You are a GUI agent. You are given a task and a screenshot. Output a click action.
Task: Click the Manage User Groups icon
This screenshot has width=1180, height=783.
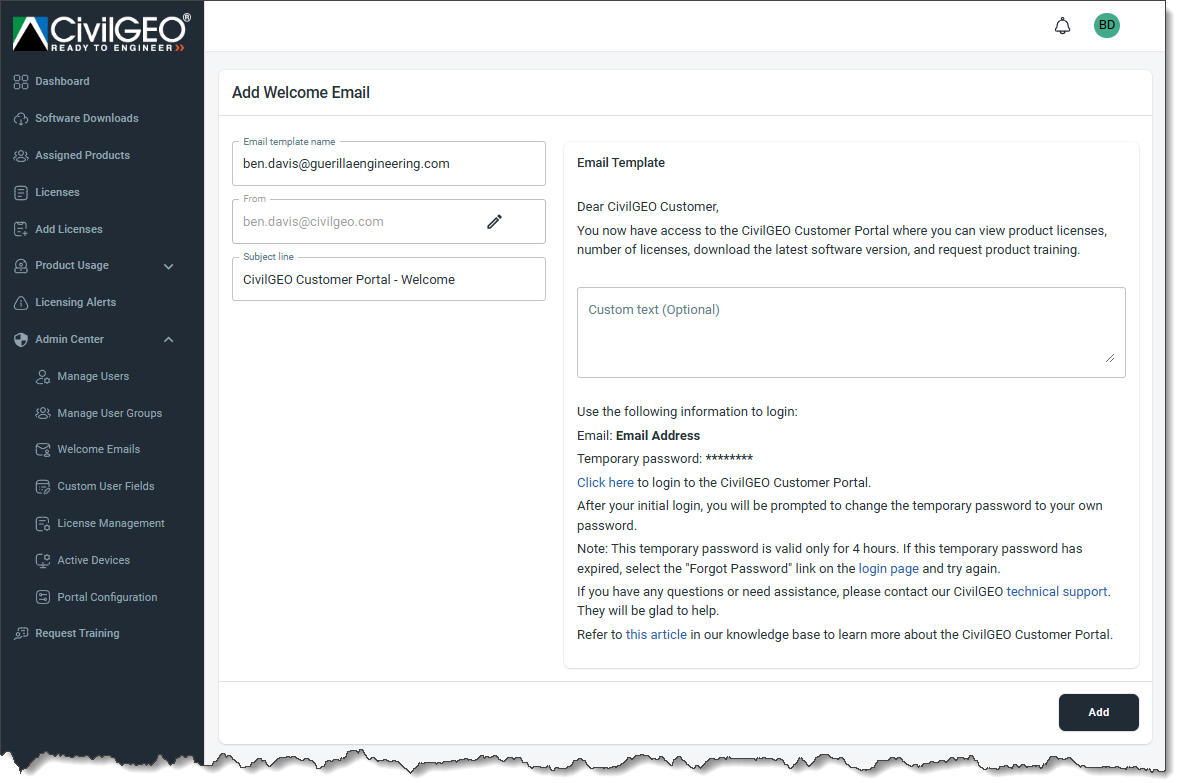coord(43,413)
